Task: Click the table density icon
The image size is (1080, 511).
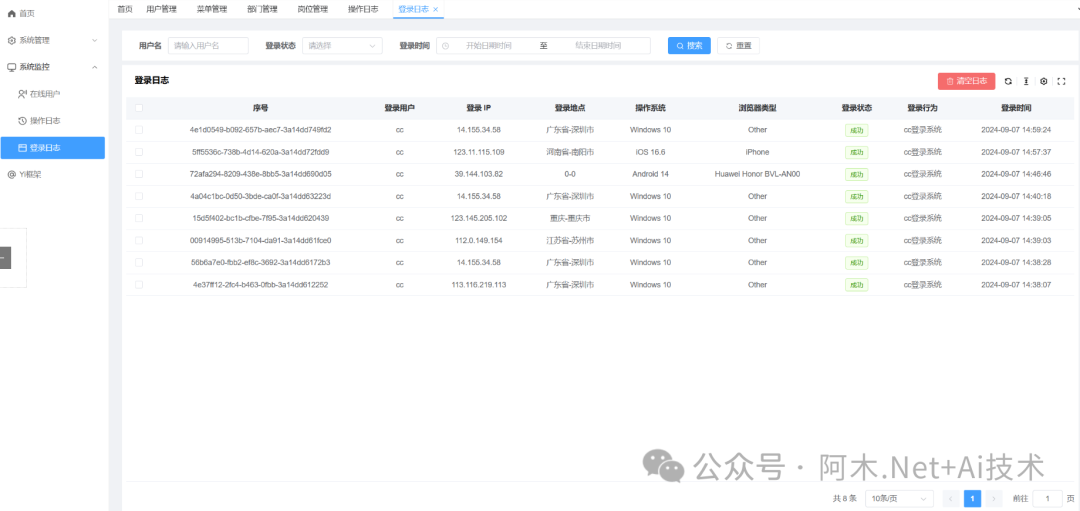Action: (x=1026, y=81)
